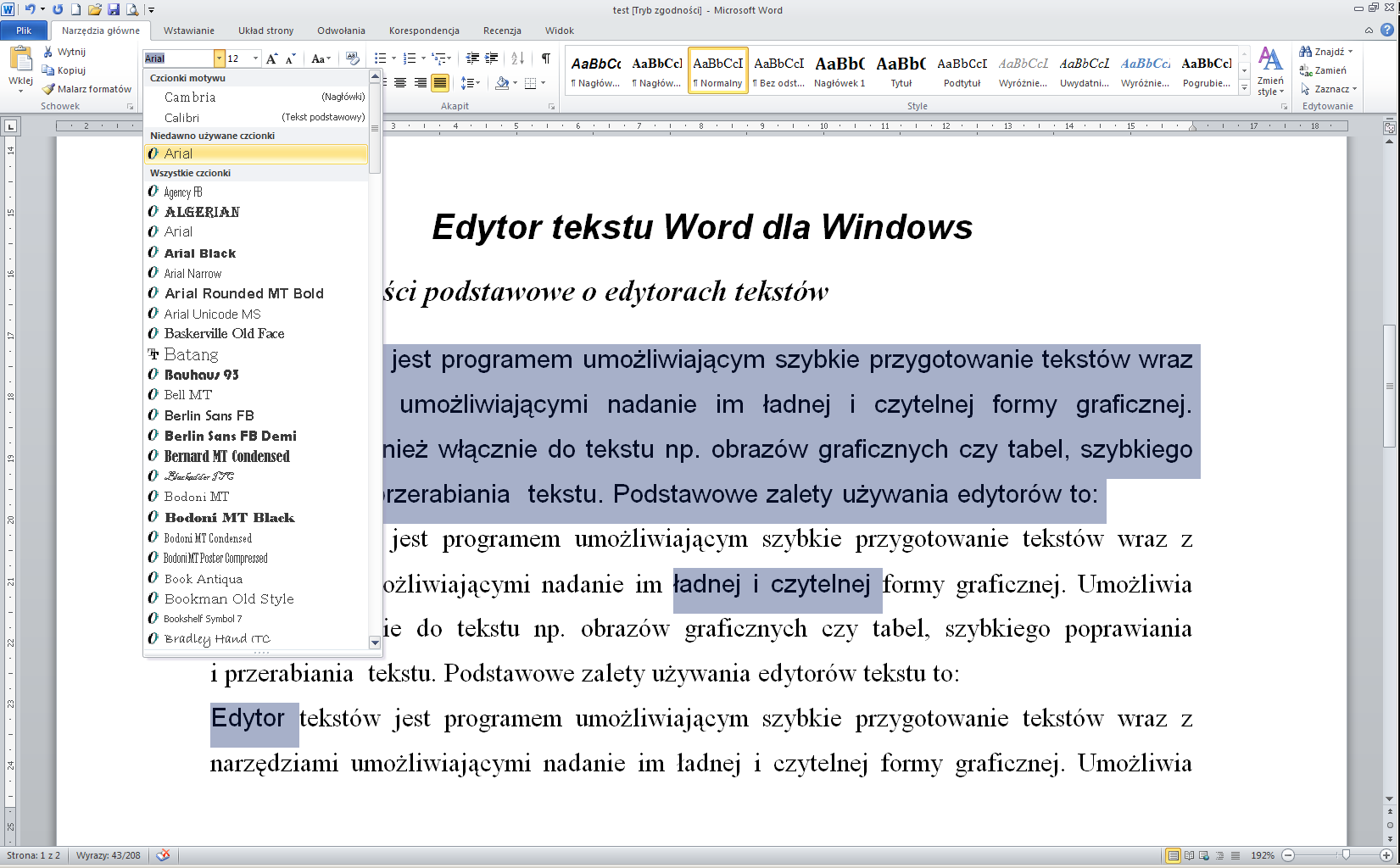Switch to Outline view
Image resolution: width=1400 pixels, height=868 pixels.
coord(1219,855)
